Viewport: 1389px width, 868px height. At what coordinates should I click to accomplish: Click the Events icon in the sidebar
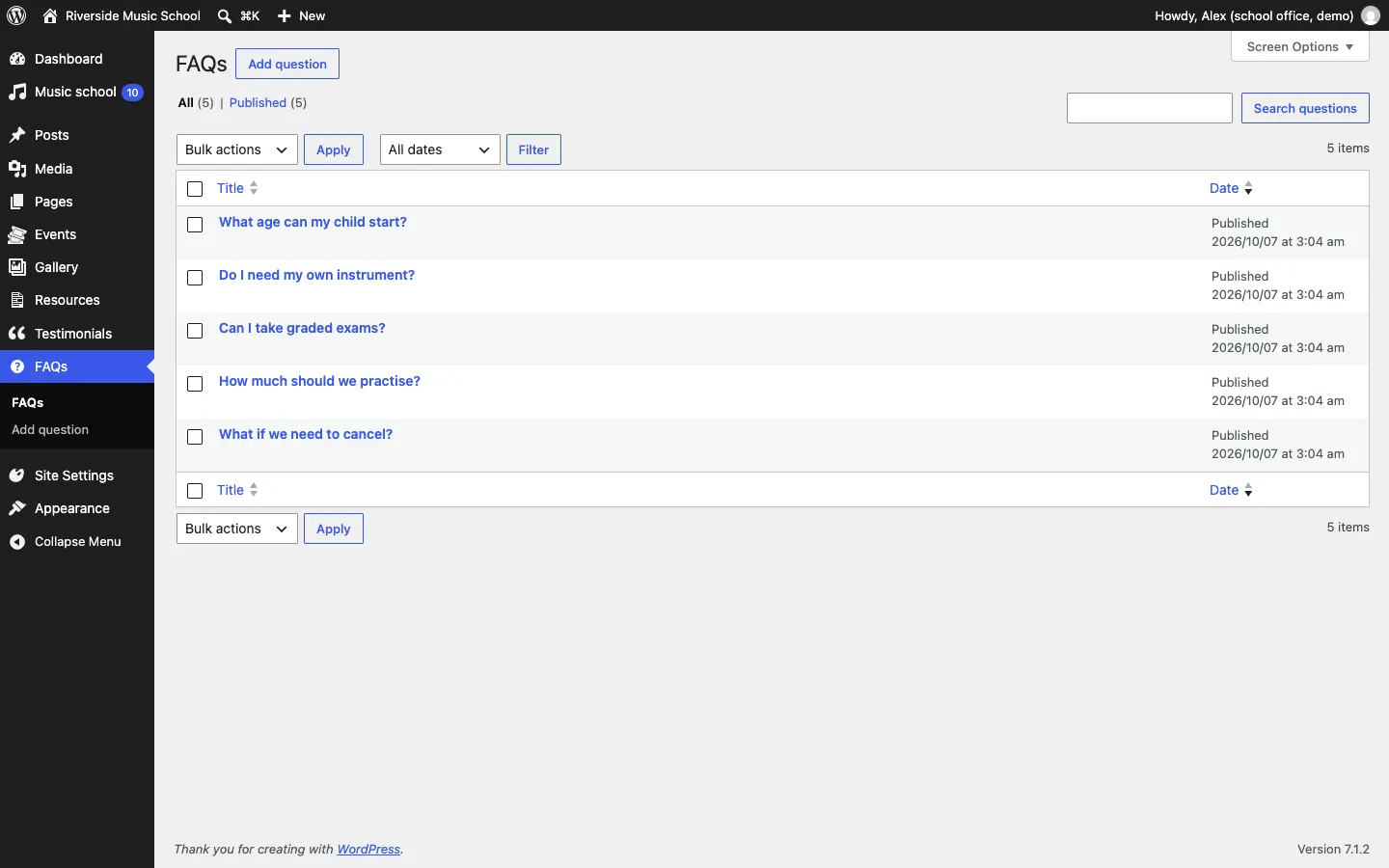[x=17, y=235]
